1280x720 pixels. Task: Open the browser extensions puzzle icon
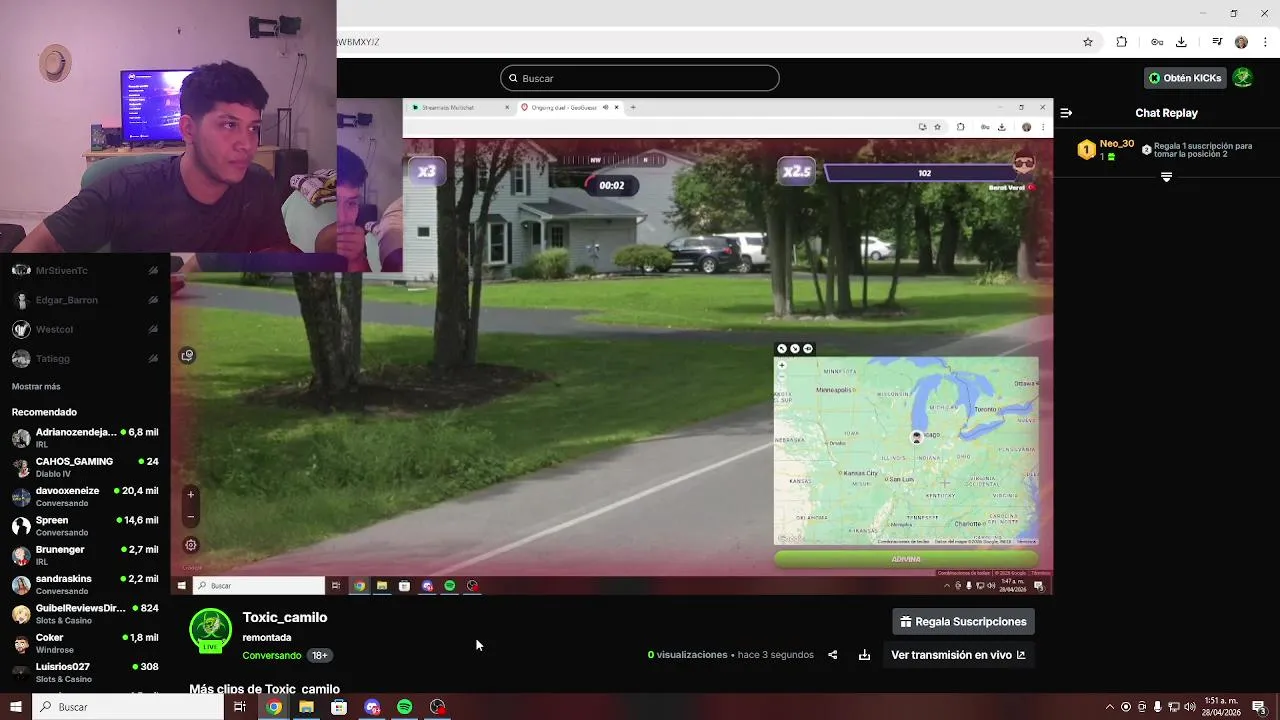coord(1121,42)
